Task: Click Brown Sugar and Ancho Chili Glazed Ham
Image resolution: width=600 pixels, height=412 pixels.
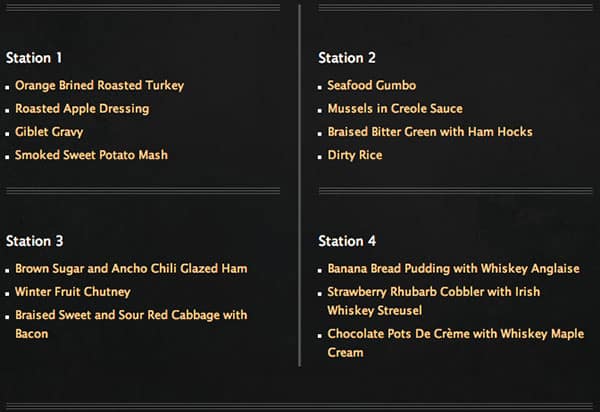Action: tap(131, 269)
